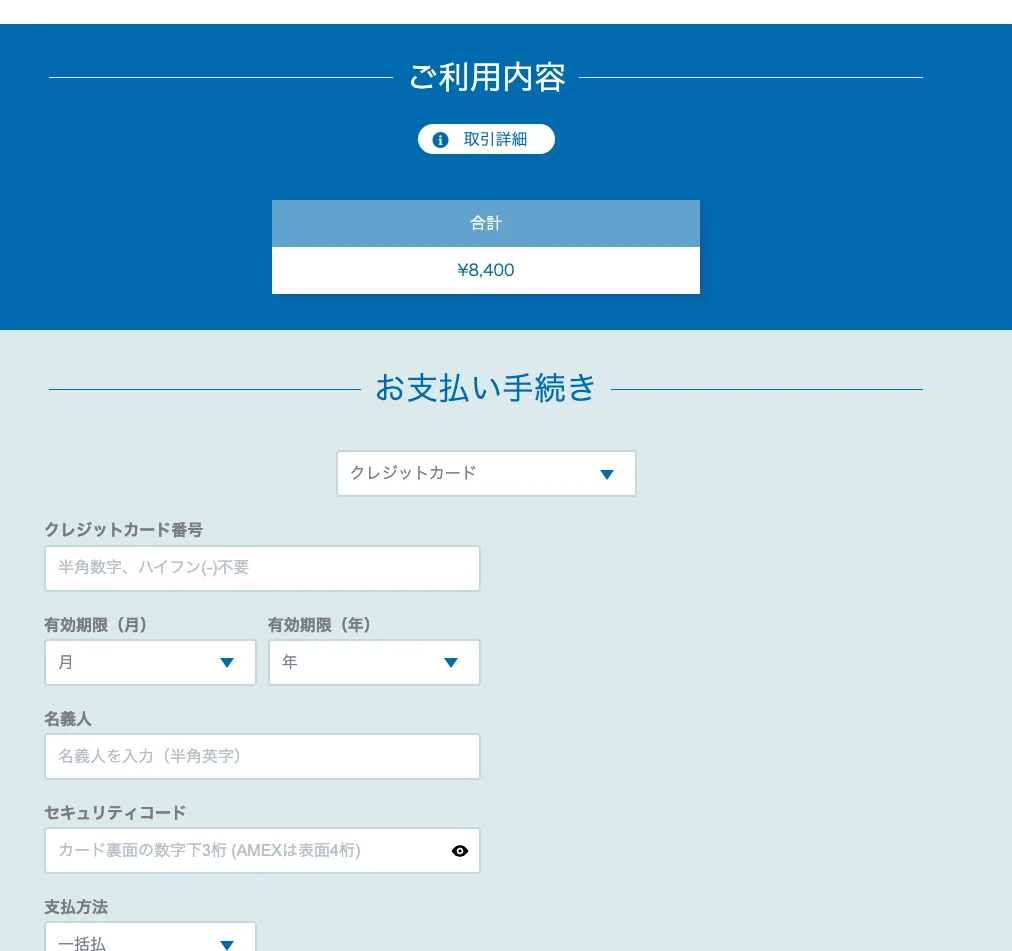Expand the 有効期限(月) month dropdown
Viewport: 1012px width, 951px height.
[150, 662]
